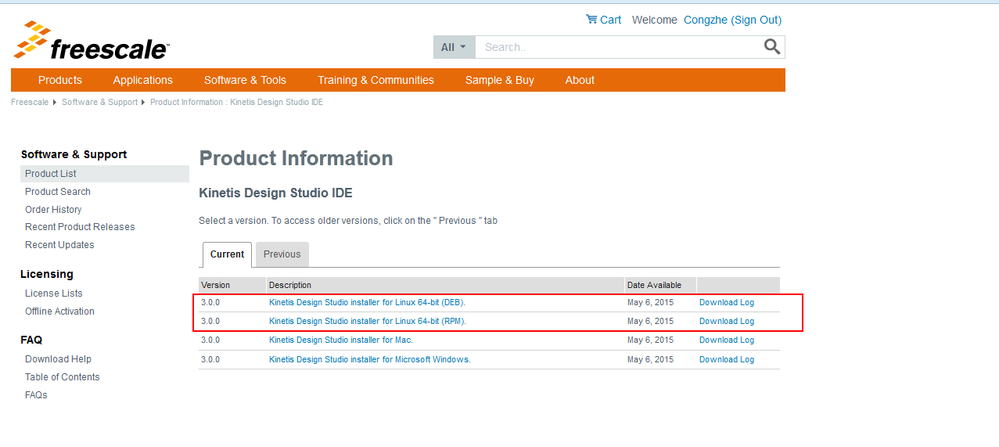Click into the Search input field
This screenshot has width=999, height=447.
point(618,47)
